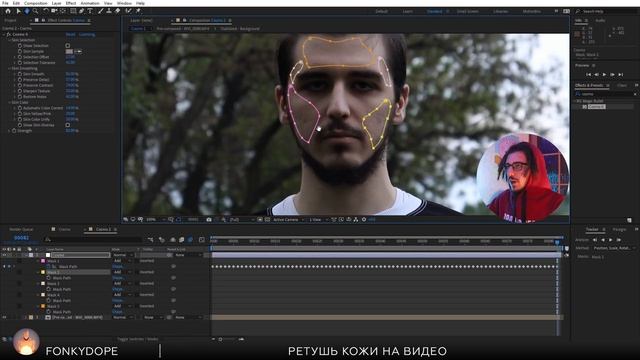Collapse the Skin Color group
The width and height of the screenshot is (640, 360).
pos(9,102)
